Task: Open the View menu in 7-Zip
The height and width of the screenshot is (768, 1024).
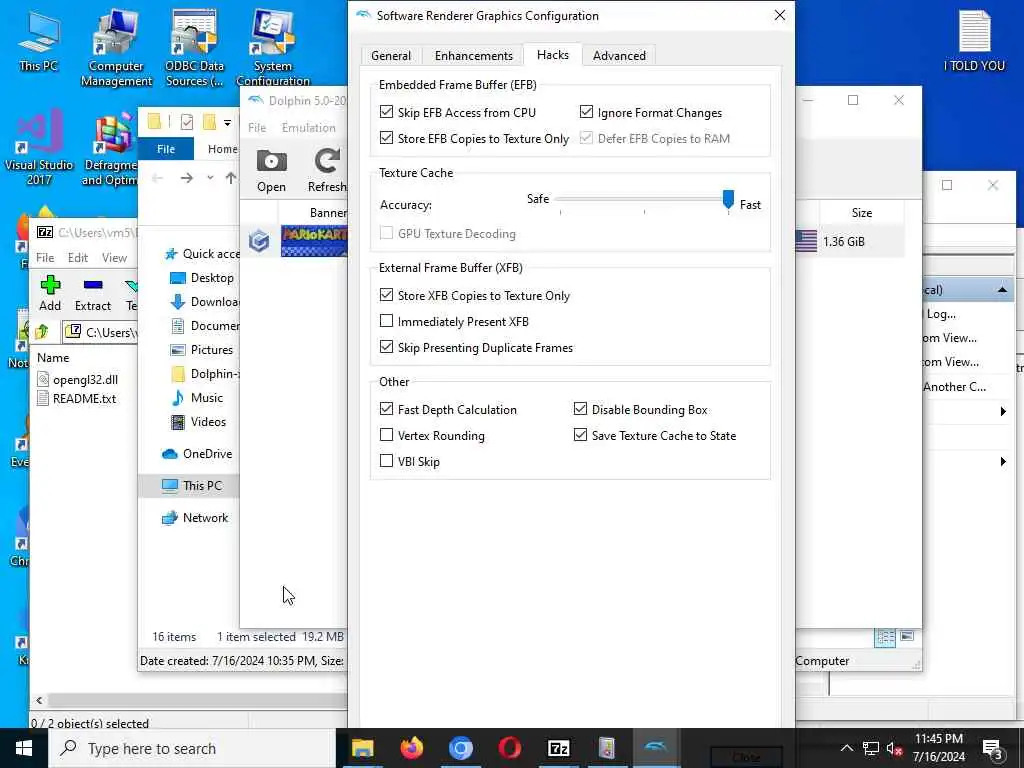Action: pyautogui.click(x=114, y=257)
